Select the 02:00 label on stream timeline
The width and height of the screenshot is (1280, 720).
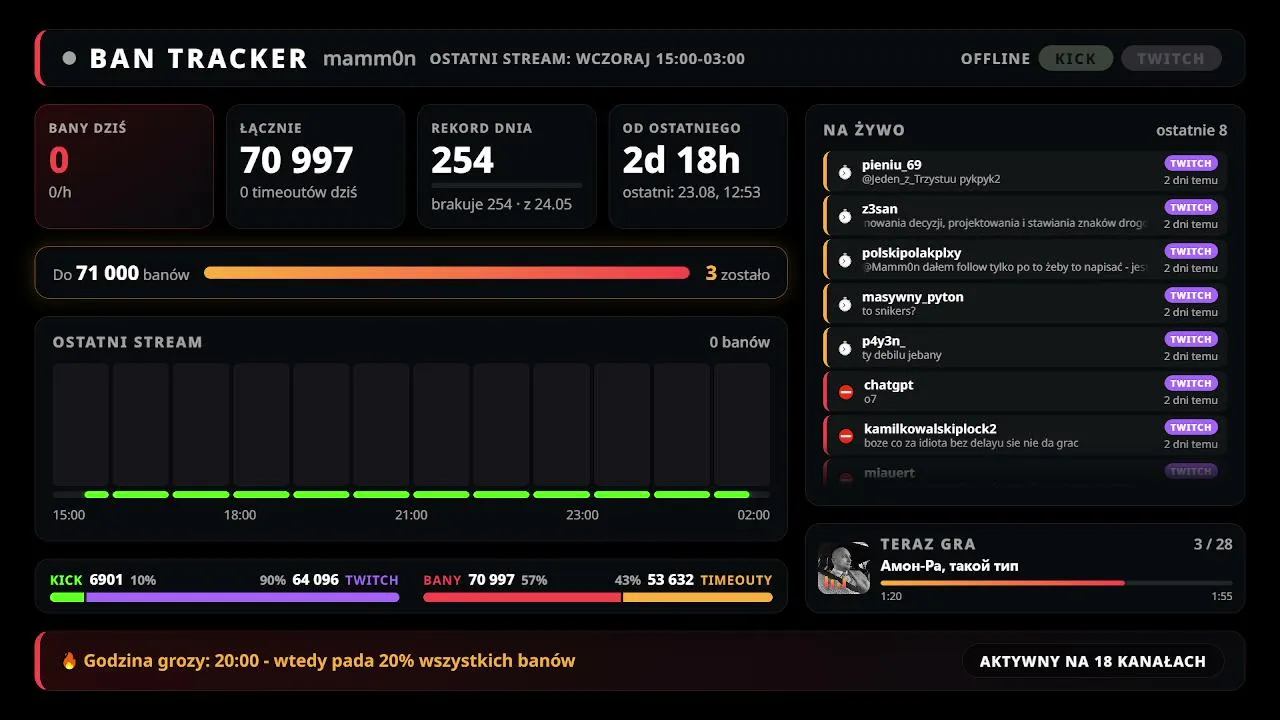point(753,515)
